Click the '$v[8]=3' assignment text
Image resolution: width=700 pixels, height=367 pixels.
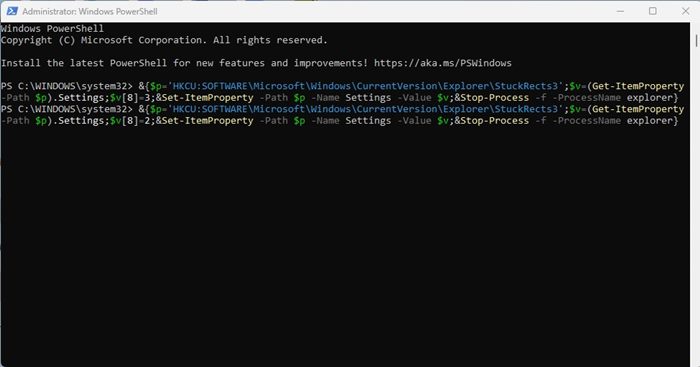130,98
